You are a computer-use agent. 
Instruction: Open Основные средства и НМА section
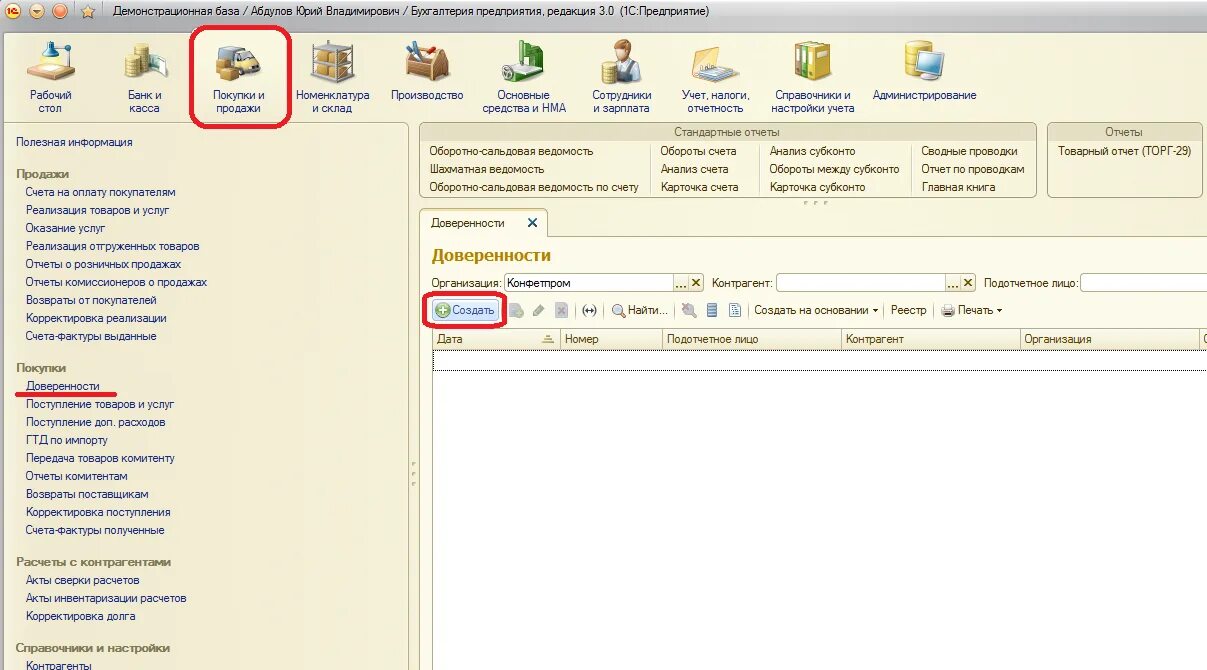tap(524, 78)
